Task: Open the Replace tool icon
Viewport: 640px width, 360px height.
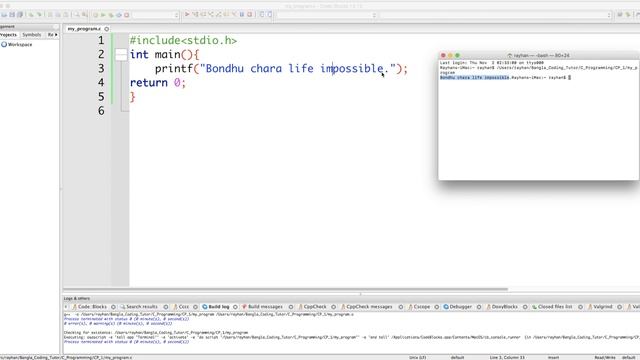Action: pos(84,15)
